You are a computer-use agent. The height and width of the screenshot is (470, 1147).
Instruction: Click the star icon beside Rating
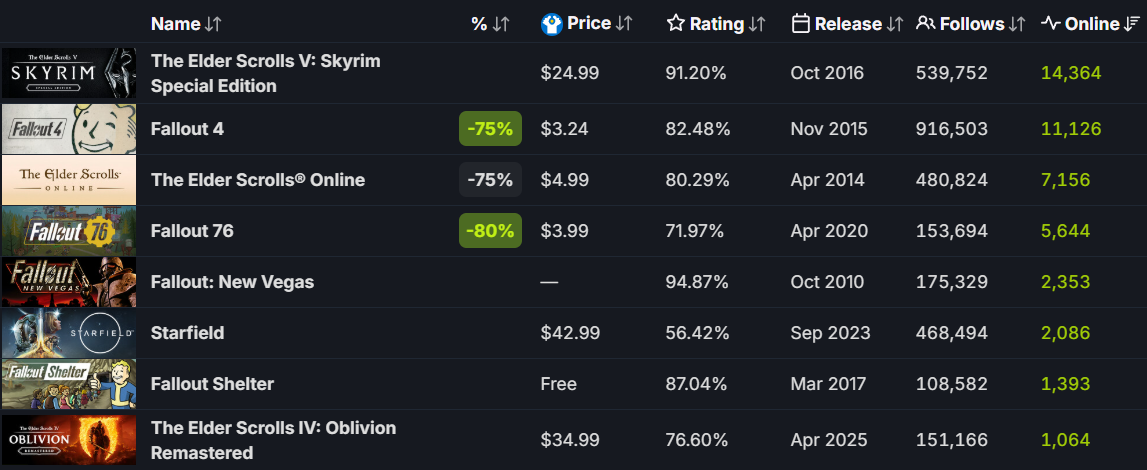[x=676, y=23]
